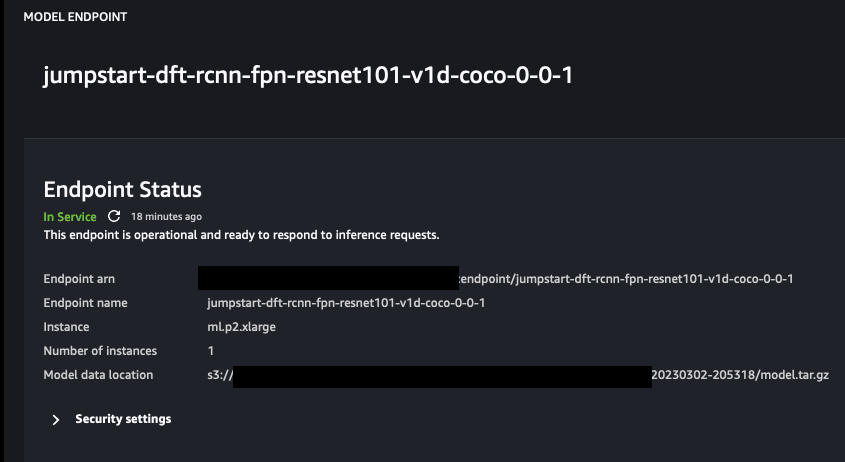Click the endpoint operational description sentence
Viewport: 845px width, 462px height.
(241, 235)
